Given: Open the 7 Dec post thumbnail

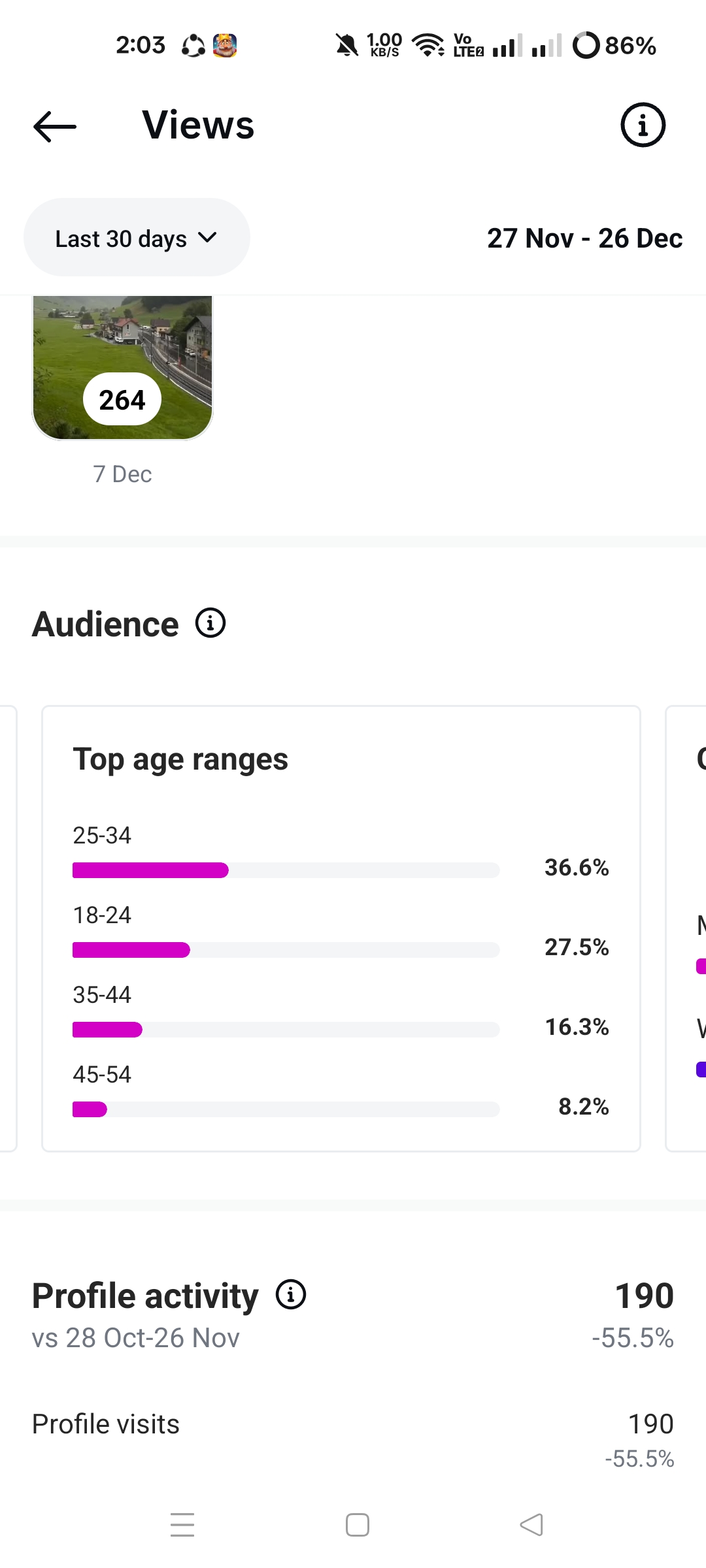Looking at the screenshot, I should coord(122,367).
